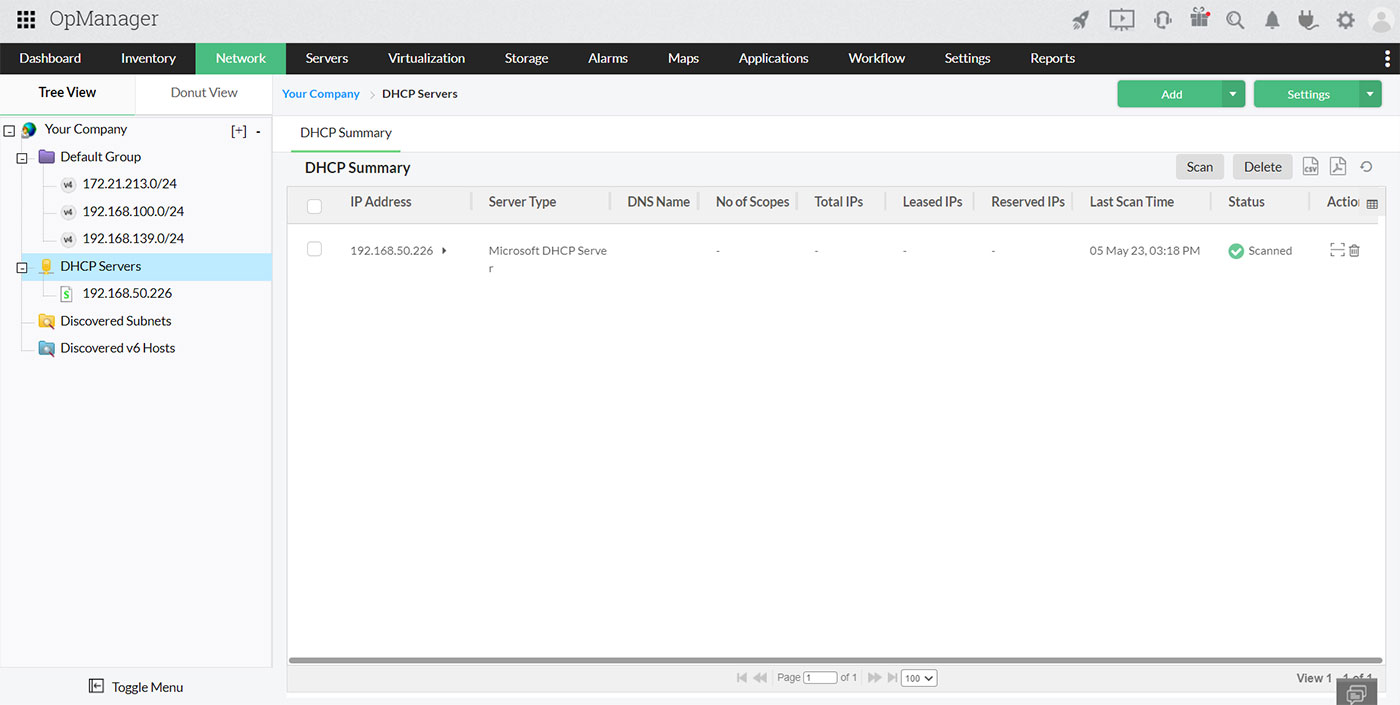
Task: Open the Add button dropdown arrow
Action: pyautogui.click(x=1233, y=94)
